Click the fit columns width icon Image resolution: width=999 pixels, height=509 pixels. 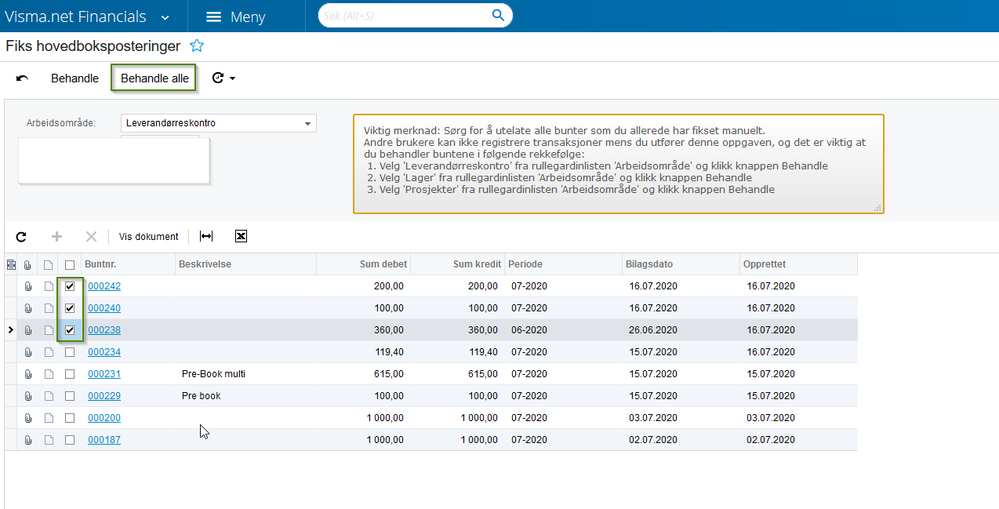click(206, 237)
